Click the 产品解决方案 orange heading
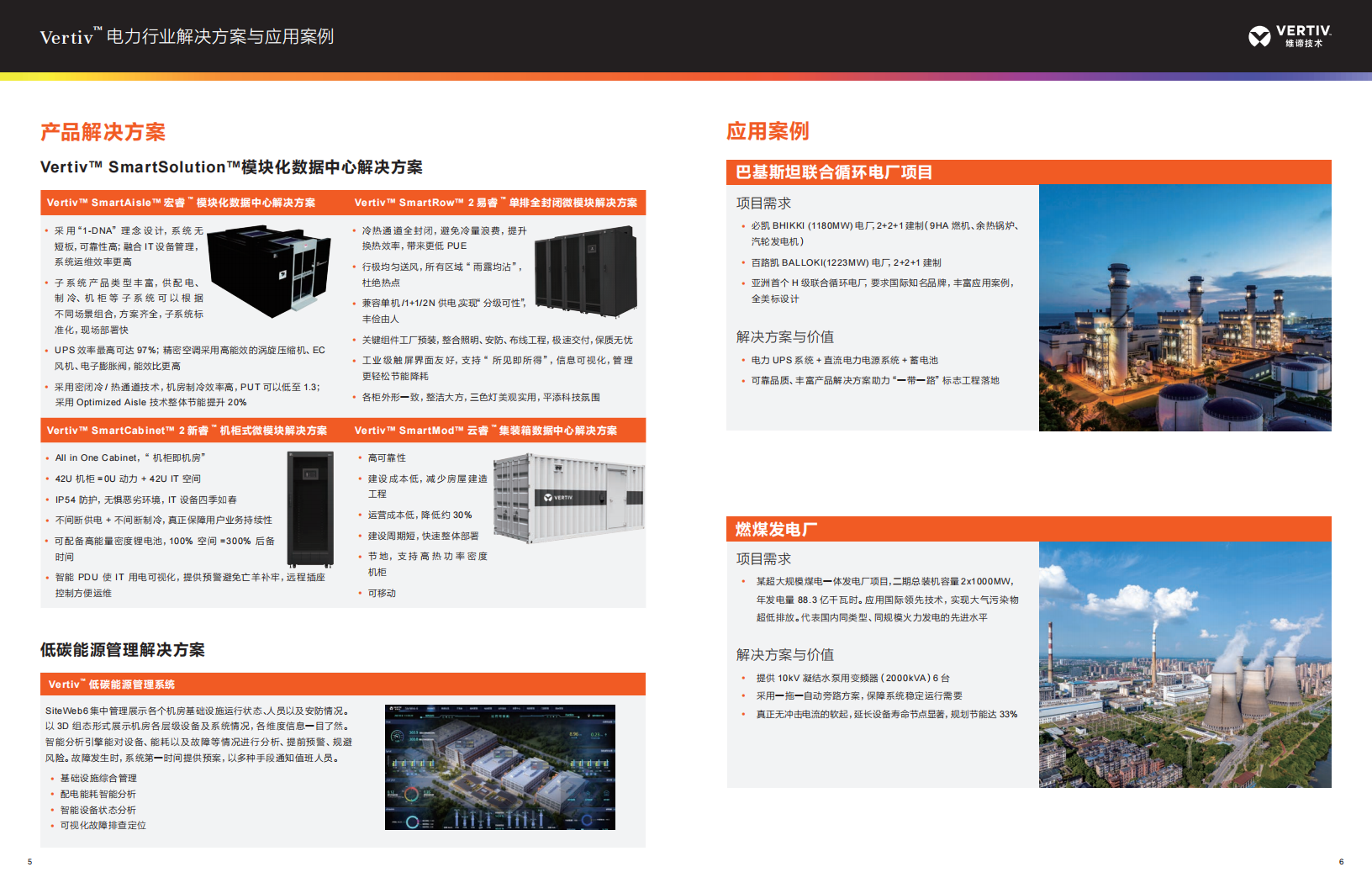The width and height of the screenshot is (1372, 888). coord(103,132)
